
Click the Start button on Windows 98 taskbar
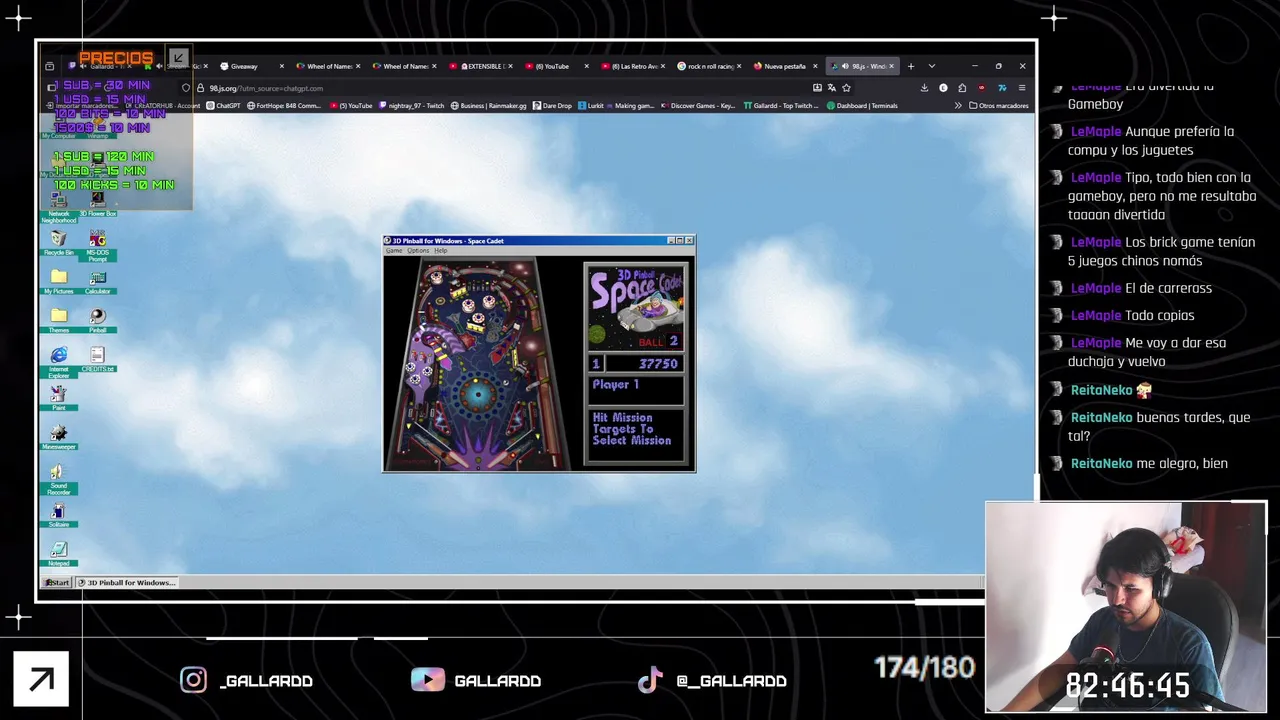click(57, 582)
